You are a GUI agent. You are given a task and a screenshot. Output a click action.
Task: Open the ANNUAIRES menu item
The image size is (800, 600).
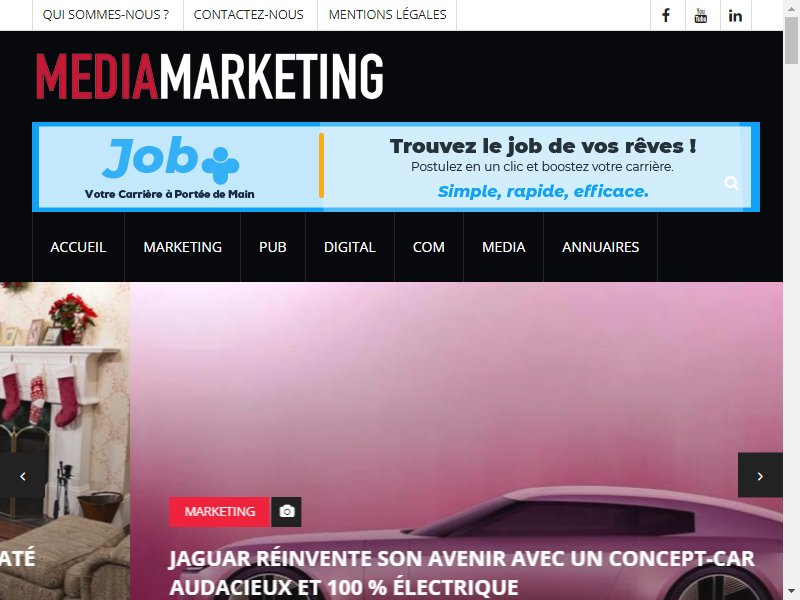click(x=600, y=247)
